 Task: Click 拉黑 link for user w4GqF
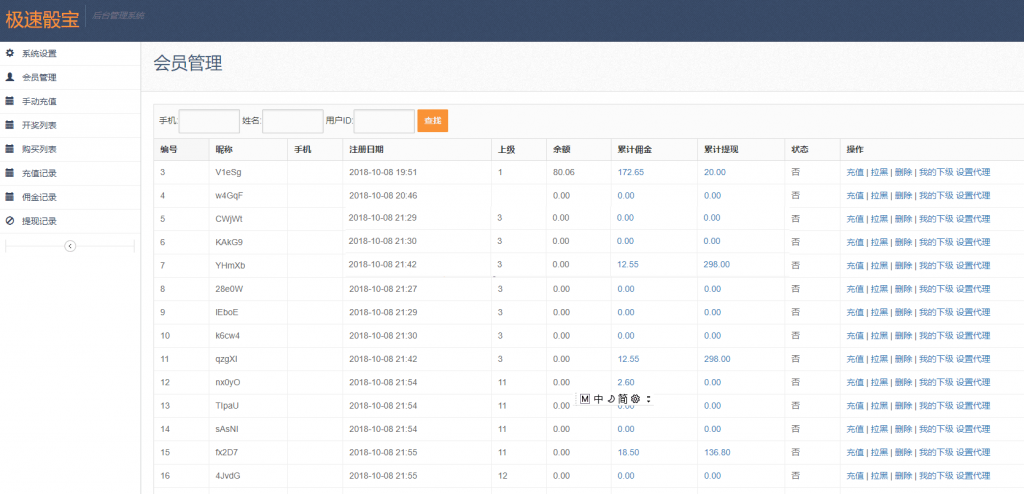click(x=879, y=196)
